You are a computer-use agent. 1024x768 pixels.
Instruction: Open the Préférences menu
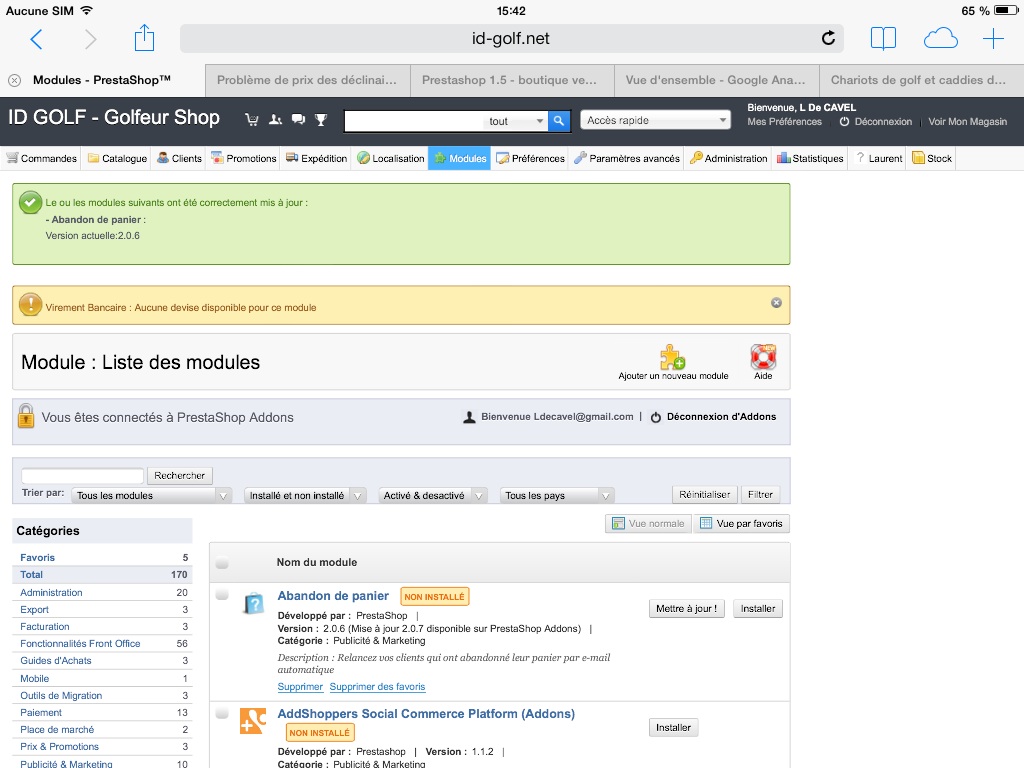530,159
